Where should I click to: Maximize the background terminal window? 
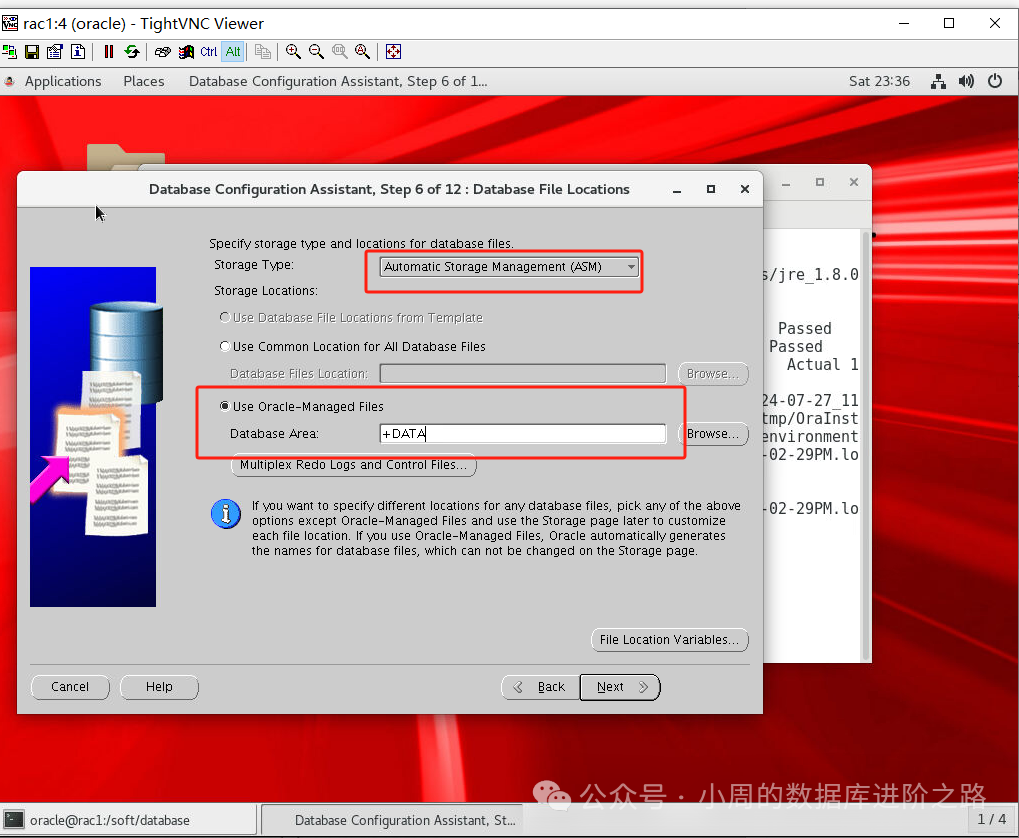(820, 183)
